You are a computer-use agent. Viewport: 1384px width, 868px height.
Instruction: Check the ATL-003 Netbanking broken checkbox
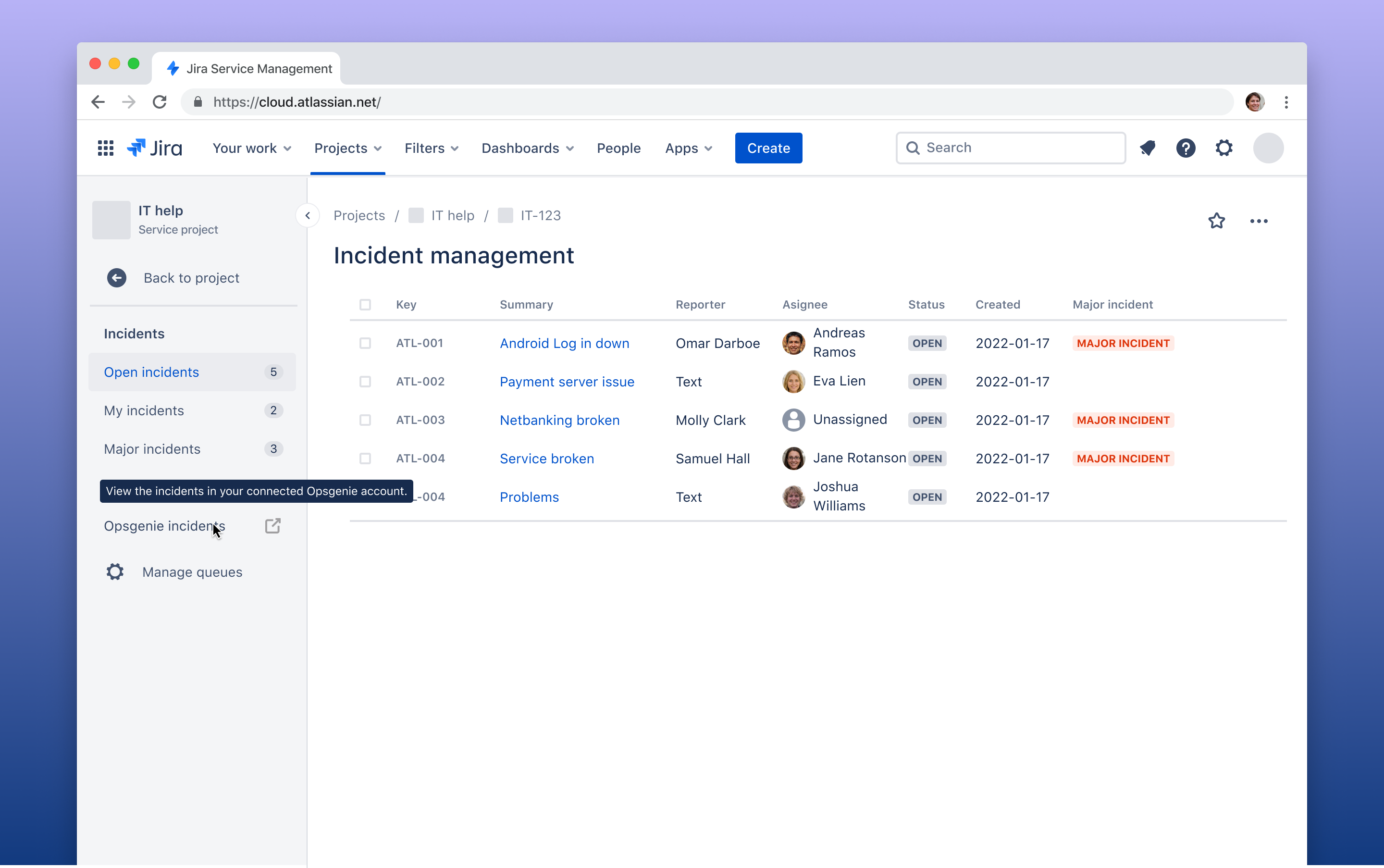click(x=366, y=420)
